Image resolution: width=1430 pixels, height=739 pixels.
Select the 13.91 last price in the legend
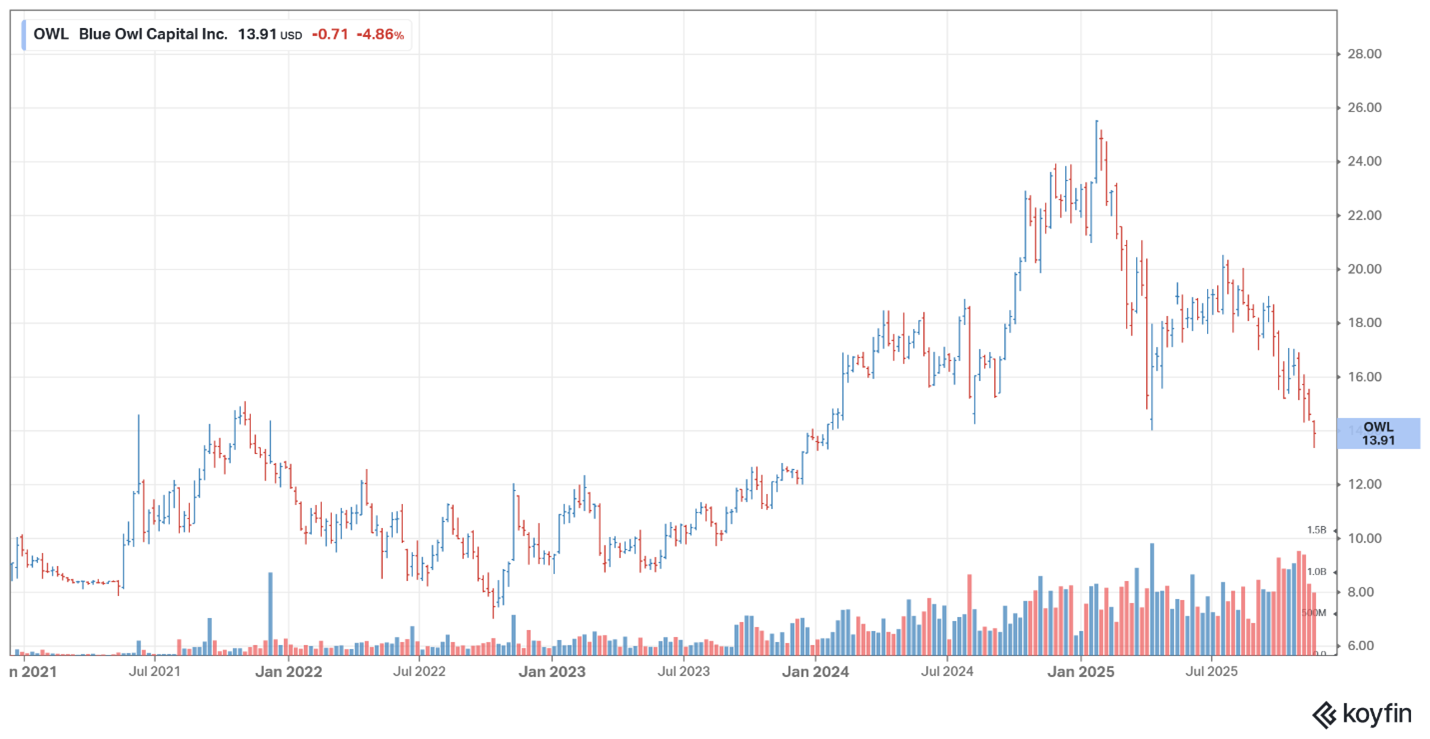tap(256, 34)
